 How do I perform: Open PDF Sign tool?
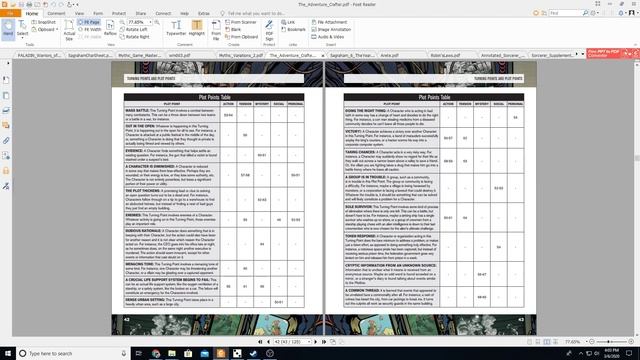(269, 30)
